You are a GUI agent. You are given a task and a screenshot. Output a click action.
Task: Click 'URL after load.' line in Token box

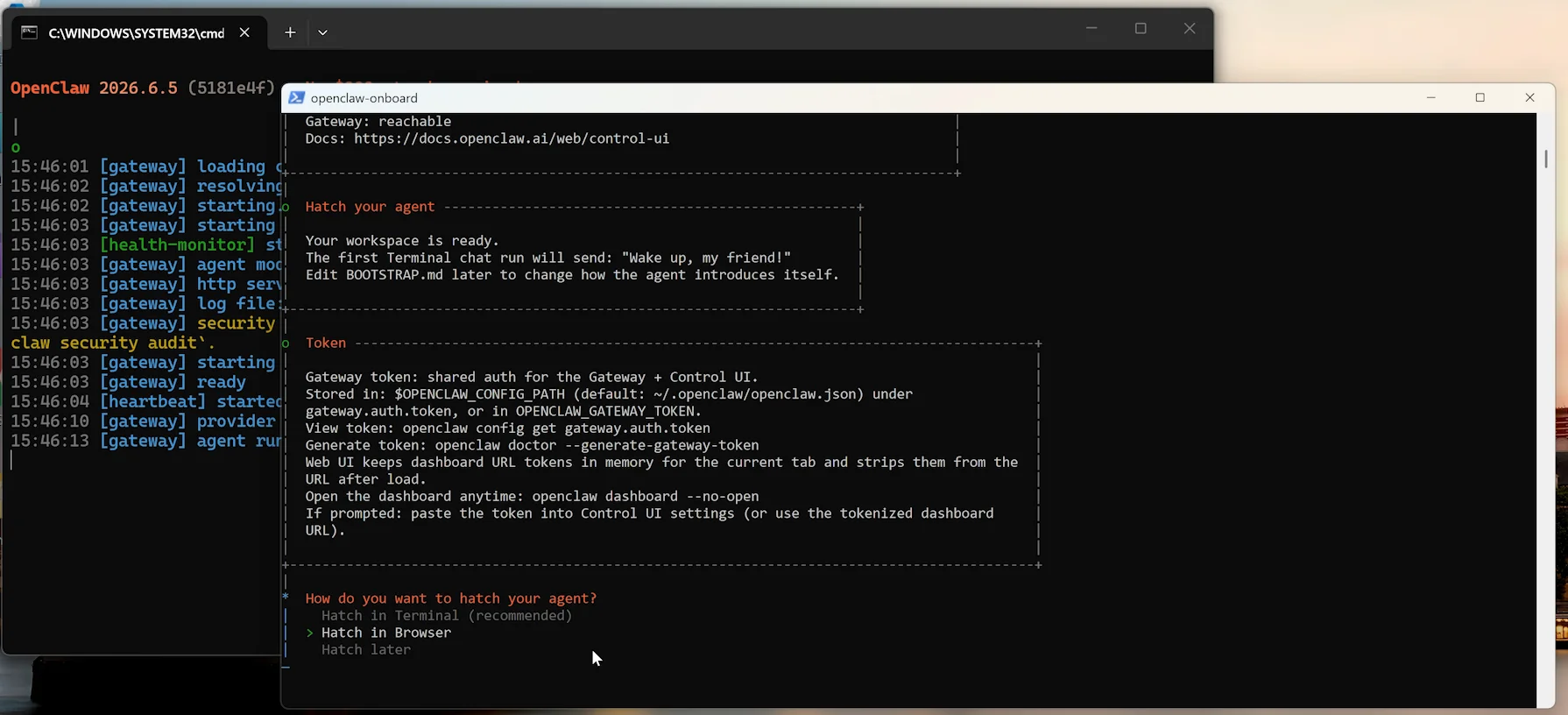click(x=366, y=479)
